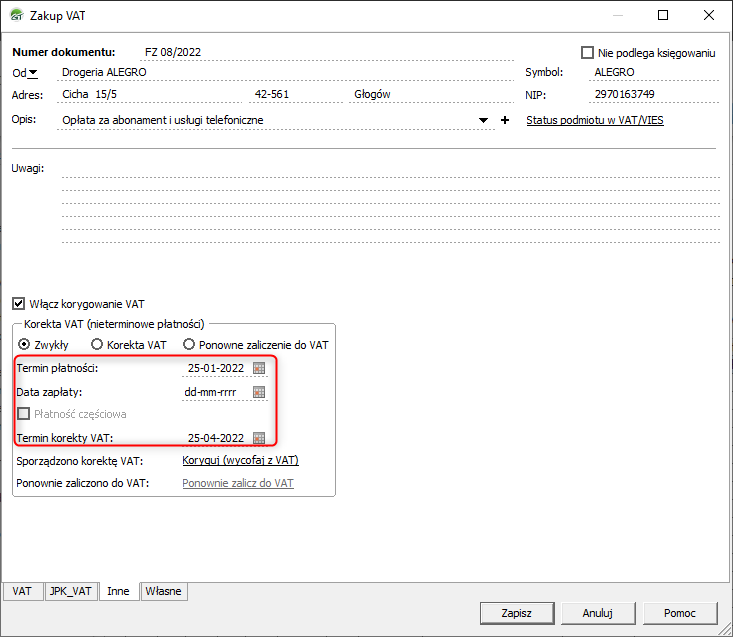Select the Zwykły radio option
Image resolution: width=733 pixels, height=637 pixels.
pos(24,344)
